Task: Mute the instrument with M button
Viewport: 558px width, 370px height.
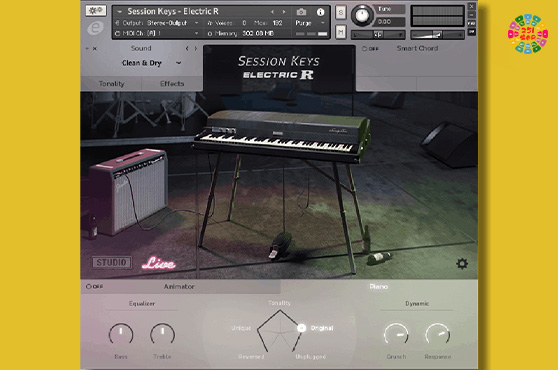Action: 341,32
